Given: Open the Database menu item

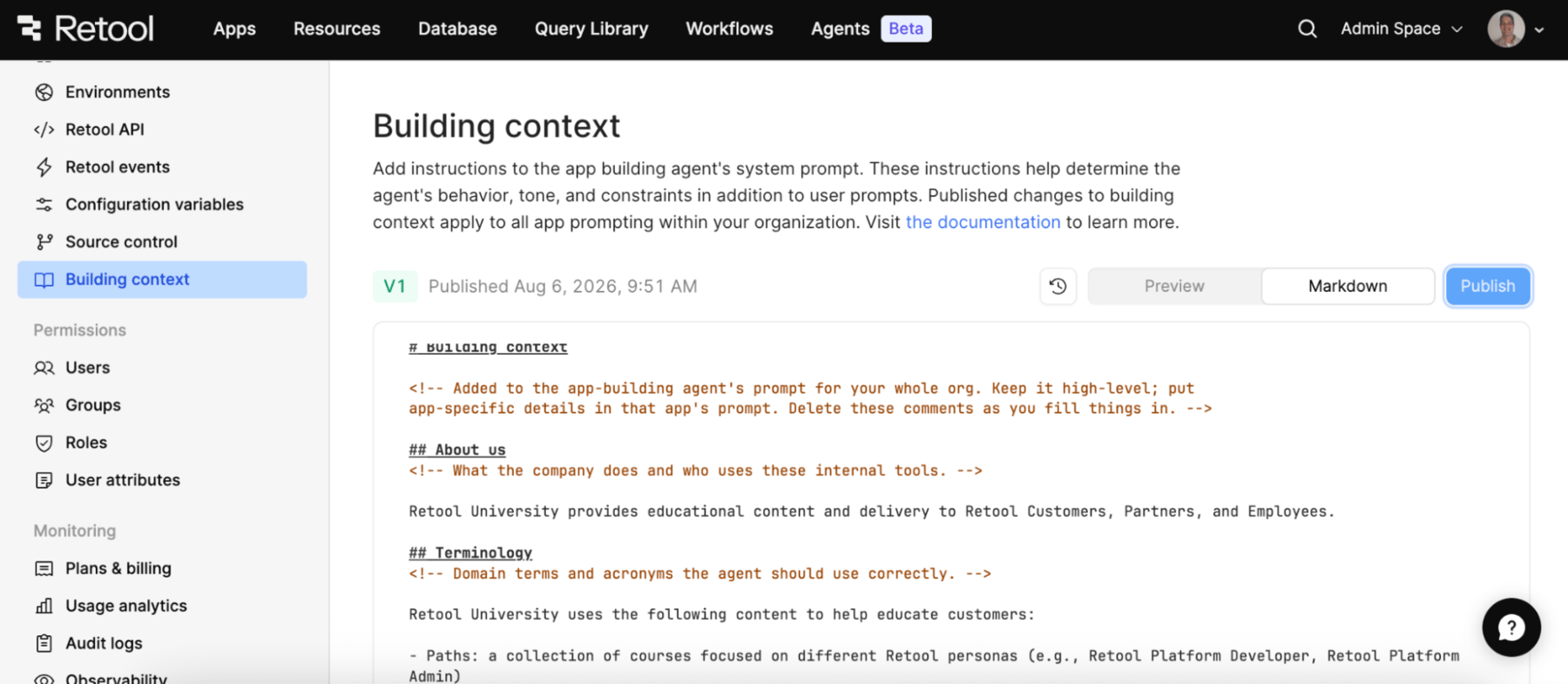Looking at the screenshot, I should pos(457,29).
